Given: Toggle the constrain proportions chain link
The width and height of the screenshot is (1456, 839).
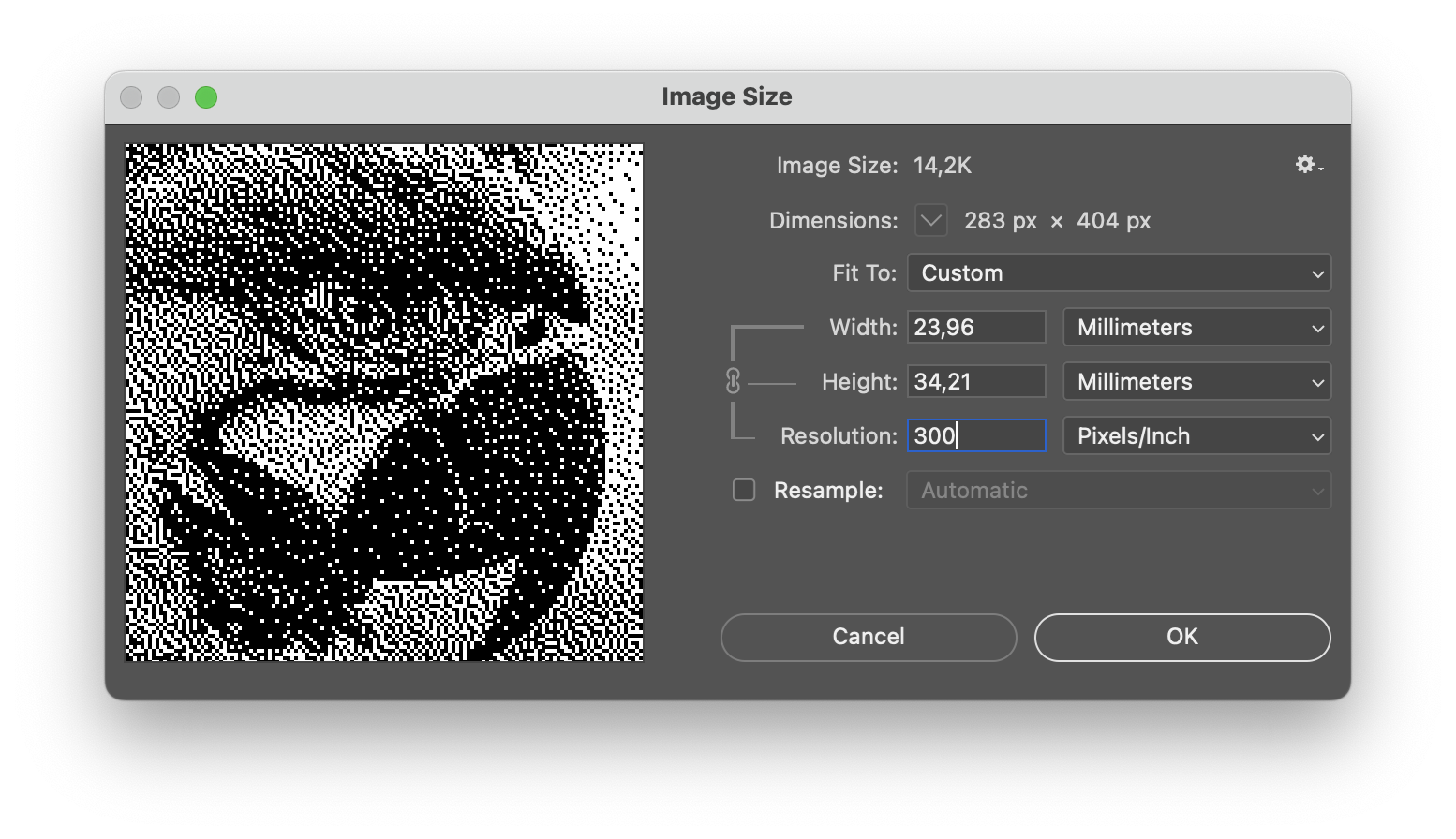Looking at the screenshot, I should [733, 381].
